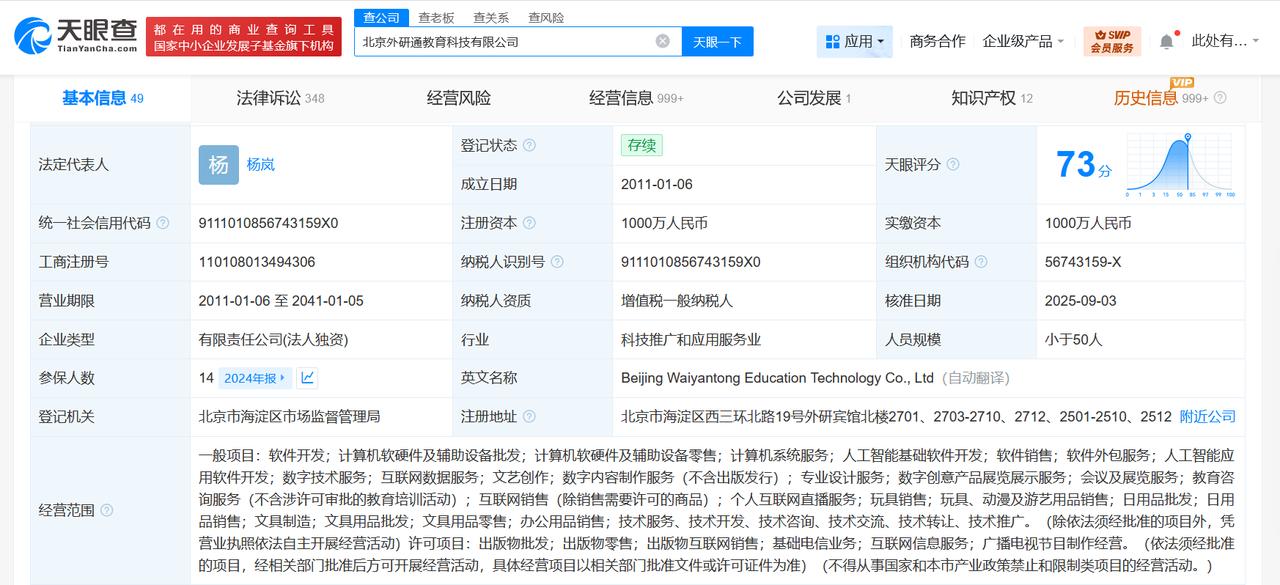This screenshot has height=585, width=1280.
Task: Click the 73 分 score value
Action: (1083, 164)
